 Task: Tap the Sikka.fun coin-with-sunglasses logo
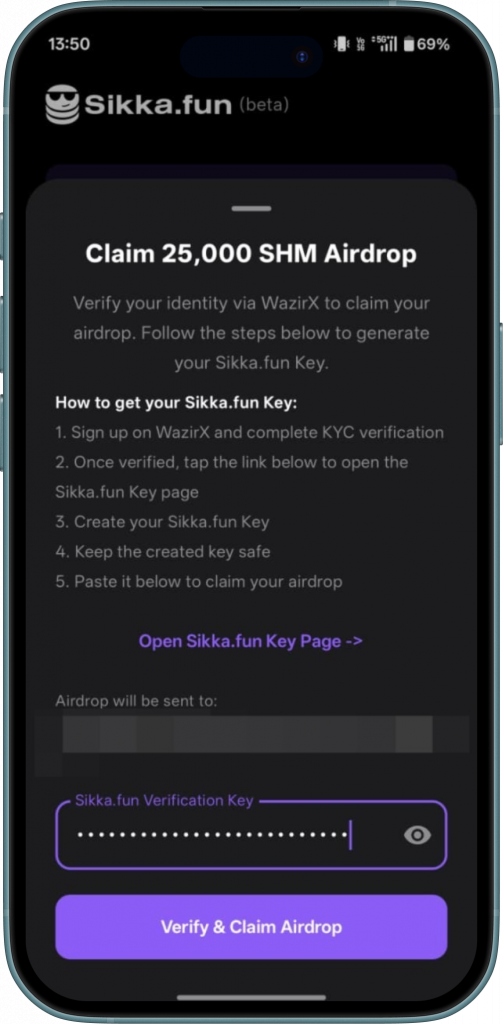[x=62, y=104]
